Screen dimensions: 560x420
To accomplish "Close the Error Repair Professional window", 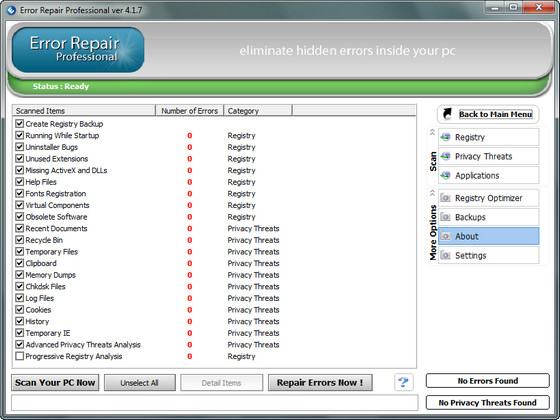I will (x=539, y=7).
